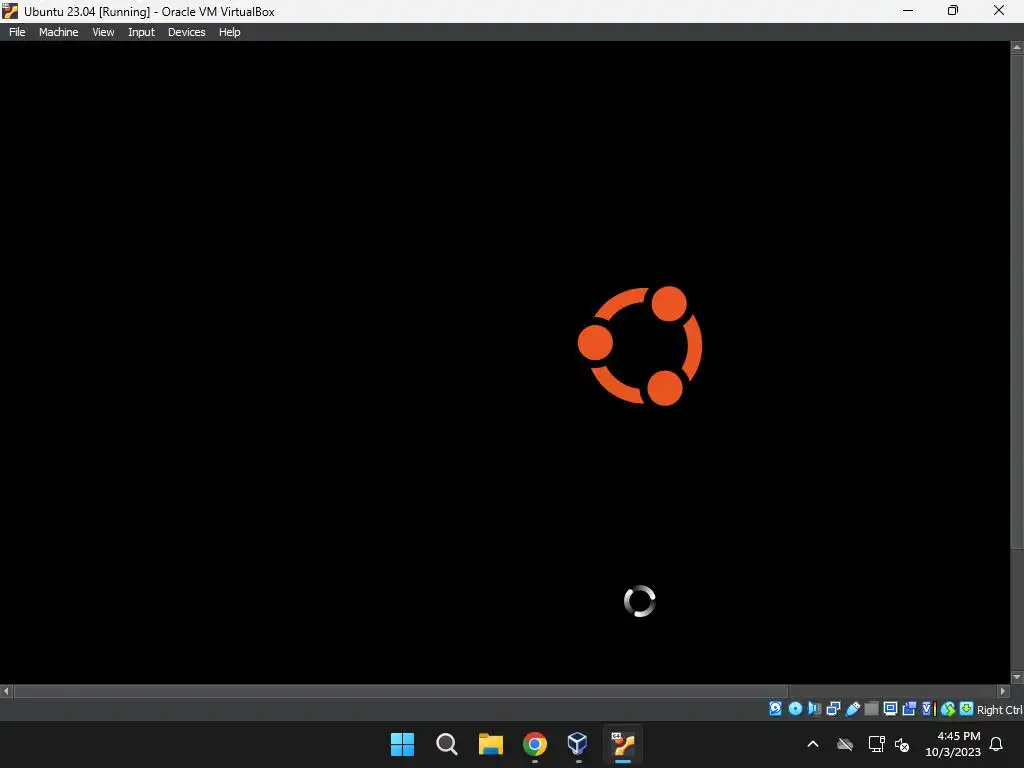Close the Ubuntu 23.04 VM window

(999, 10)
